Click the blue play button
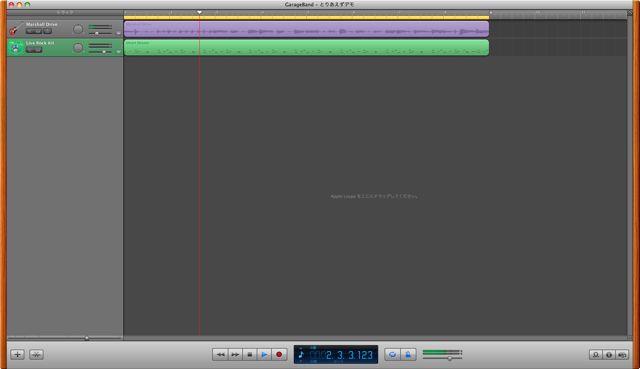Image resolution: width=640 pixels, height=369 pixels. (x=264, y=354)
